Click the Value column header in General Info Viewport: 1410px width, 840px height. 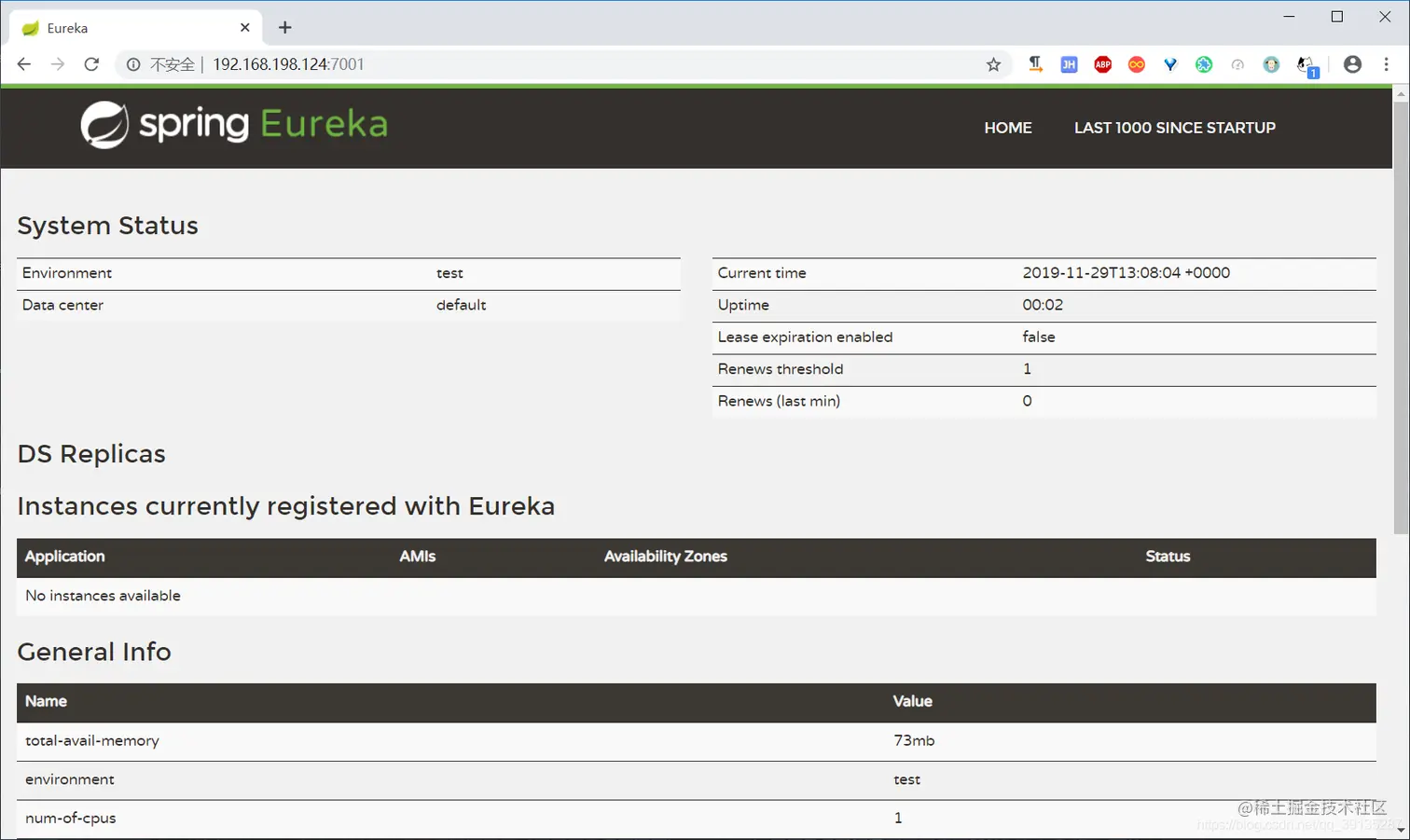[912, 701]
